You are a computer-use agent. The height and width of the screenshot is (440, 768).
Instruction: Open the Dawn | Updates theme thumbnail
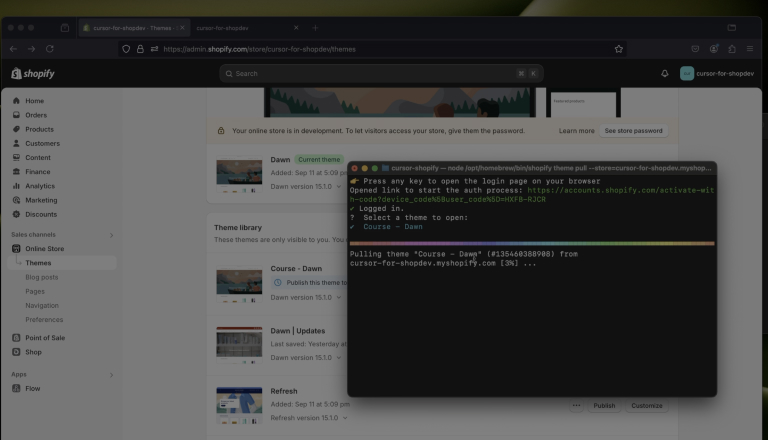click(x=239, y=345)
